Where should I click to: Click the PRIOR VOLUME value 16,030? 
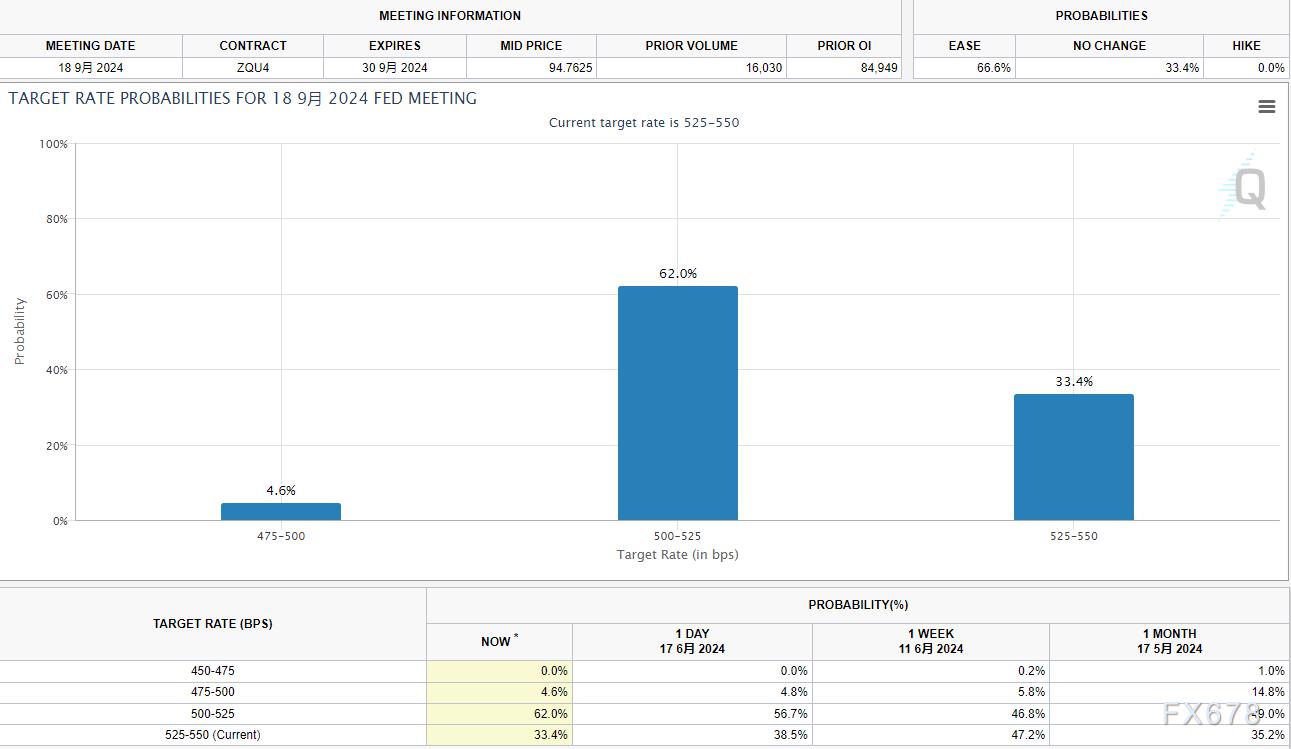coord(762,68)
